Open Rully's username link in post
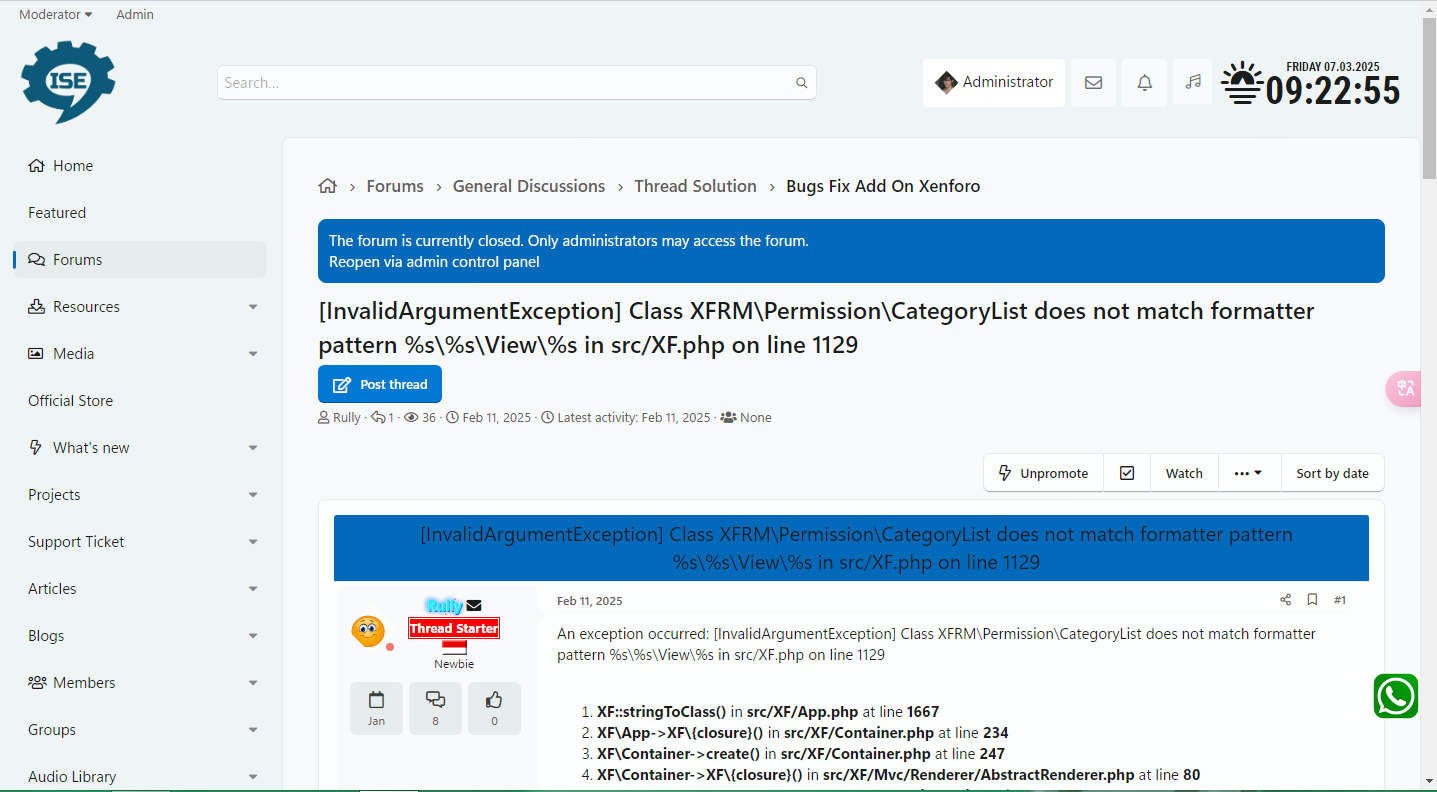The height and width of the screenshot is (792, 1437). [x=444, y=605]
